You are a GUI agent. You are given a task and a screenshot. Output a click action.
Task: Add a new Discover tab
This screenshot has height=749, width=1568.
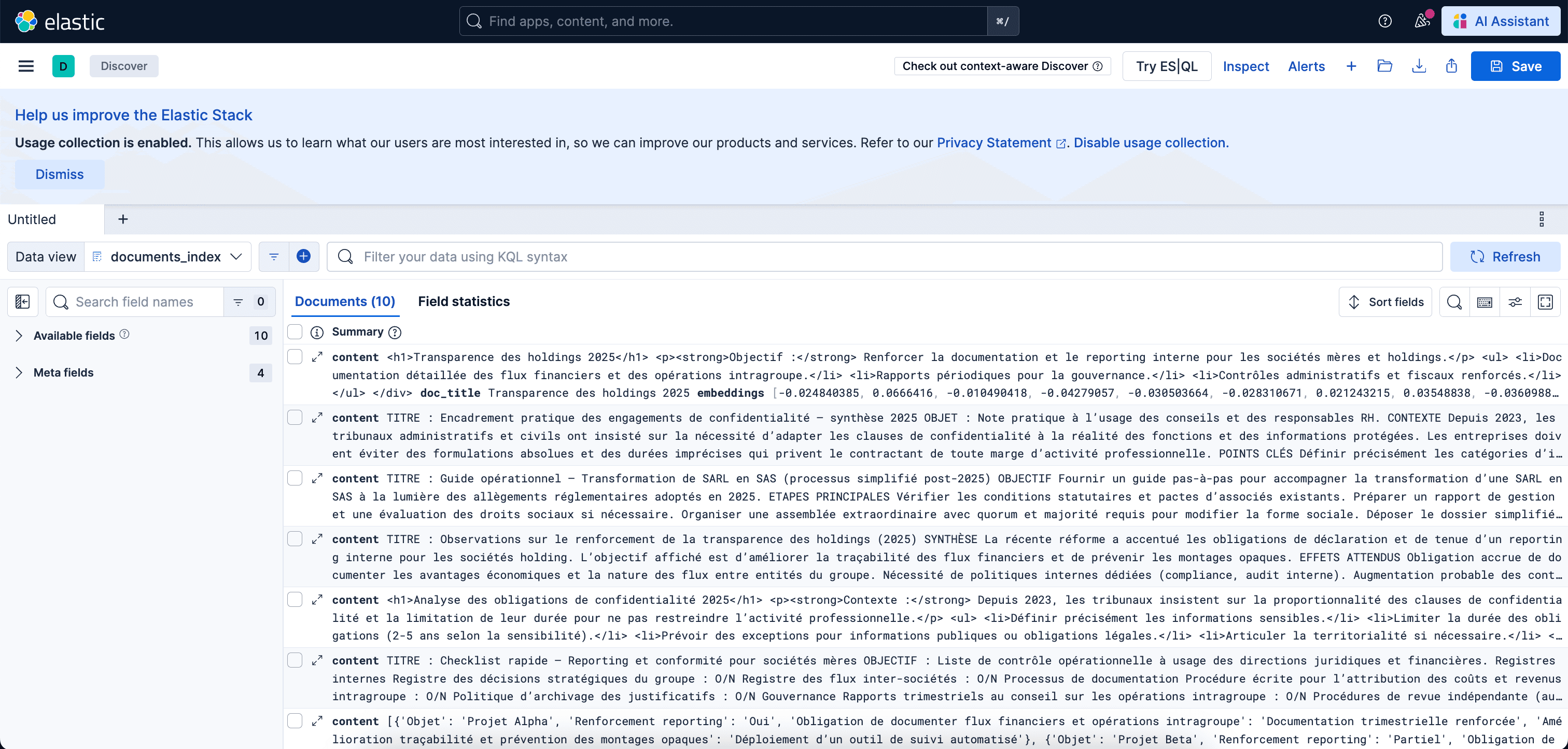click(x=123, y=219)
